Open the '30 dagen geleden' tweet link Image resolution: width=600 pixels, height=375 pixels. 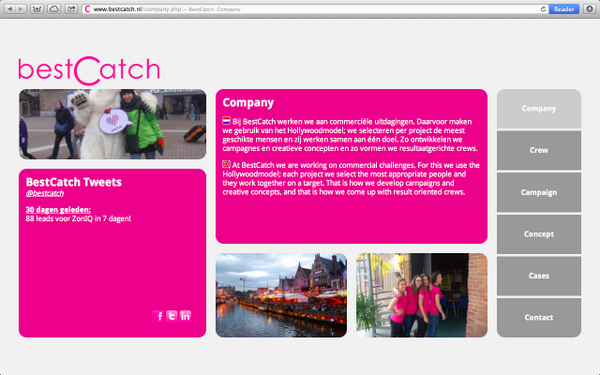point(58,210)
